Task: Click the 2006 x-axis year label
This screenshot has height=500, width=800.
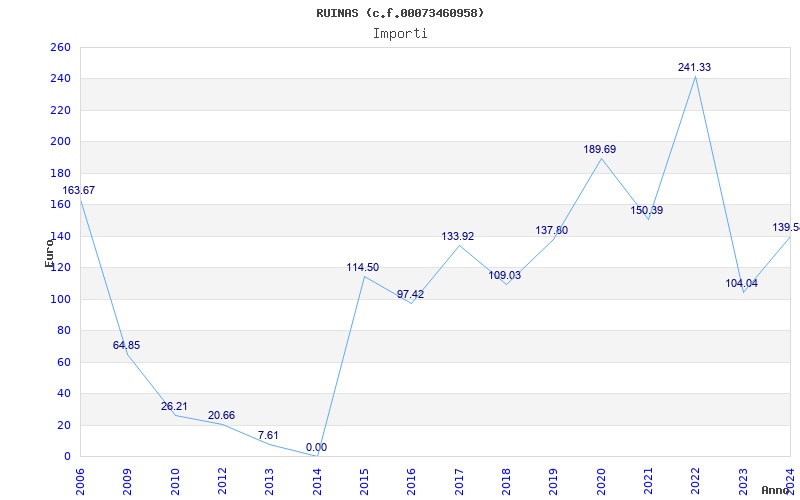Action: pos(80,482)
